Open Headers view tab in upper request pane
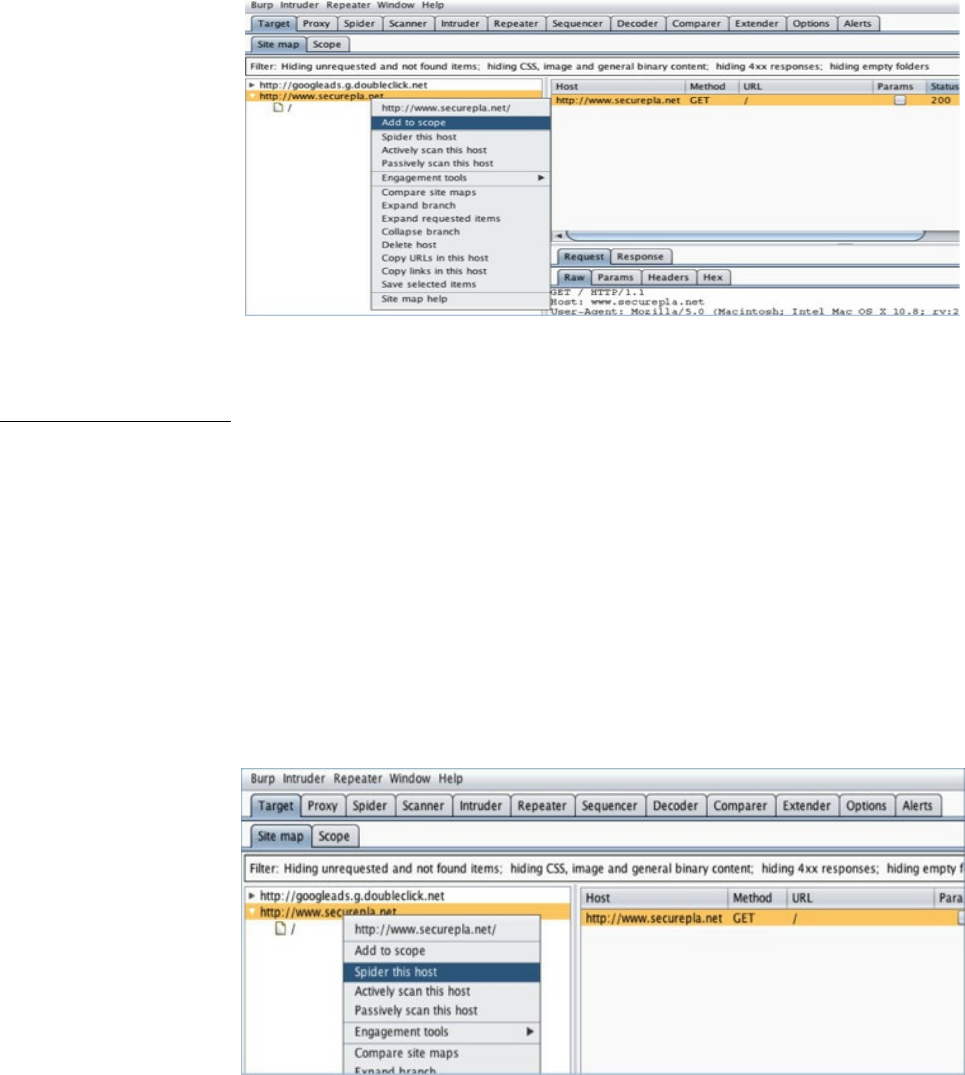The image size is (965, 1075). tap(668, 278)
